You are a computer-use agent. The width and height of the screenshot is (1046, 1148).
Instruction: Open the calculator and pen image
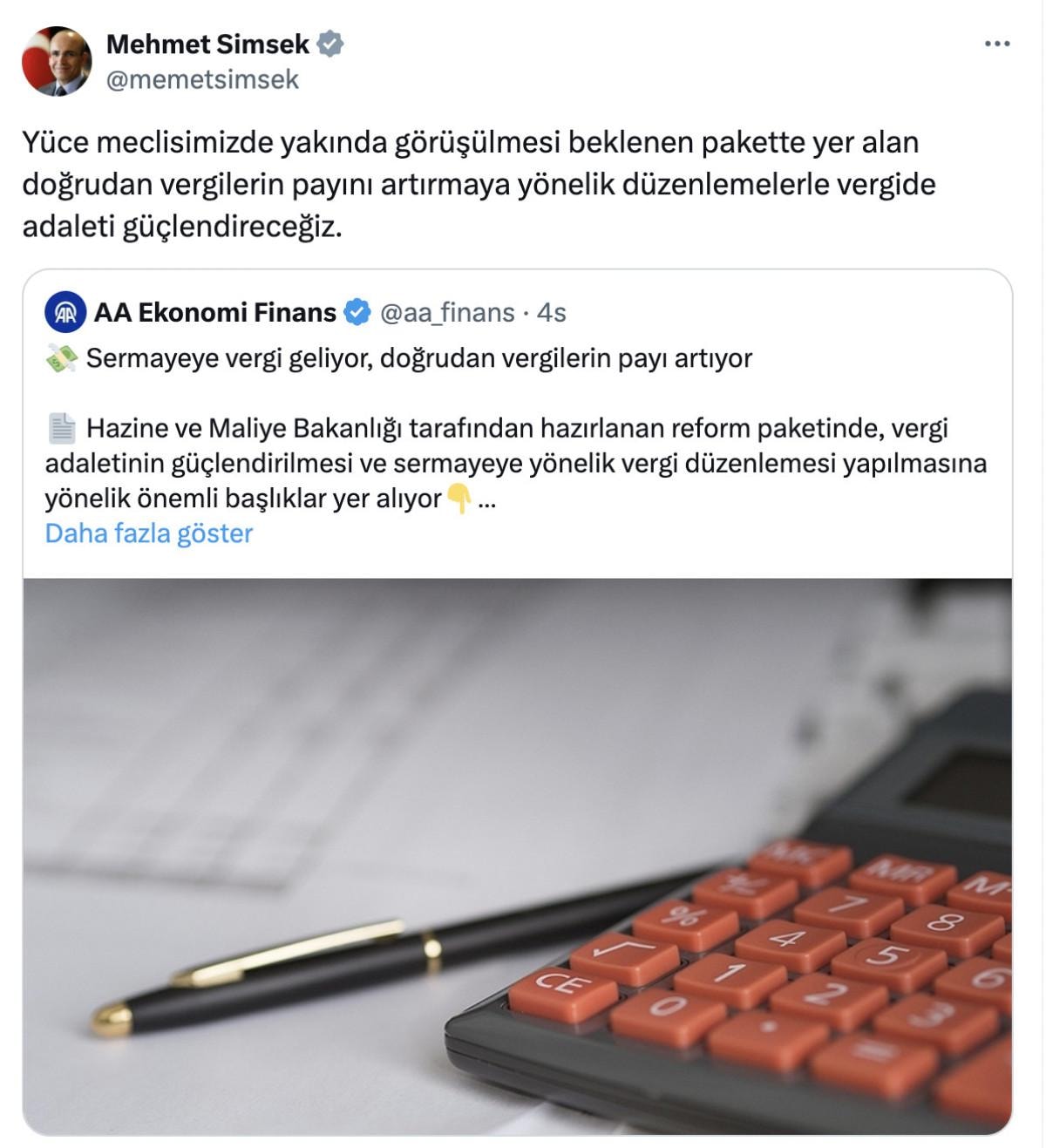518,856
